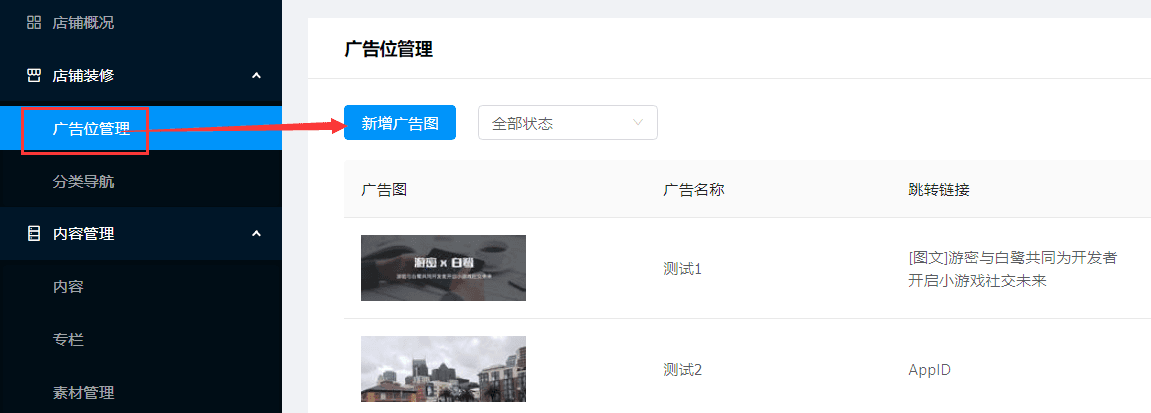The width and height of the screenshot is (1151, 413).
Task: Click the 测试1 ad thumbnail image
Action: pyautogui.click(x=443, y=268)
